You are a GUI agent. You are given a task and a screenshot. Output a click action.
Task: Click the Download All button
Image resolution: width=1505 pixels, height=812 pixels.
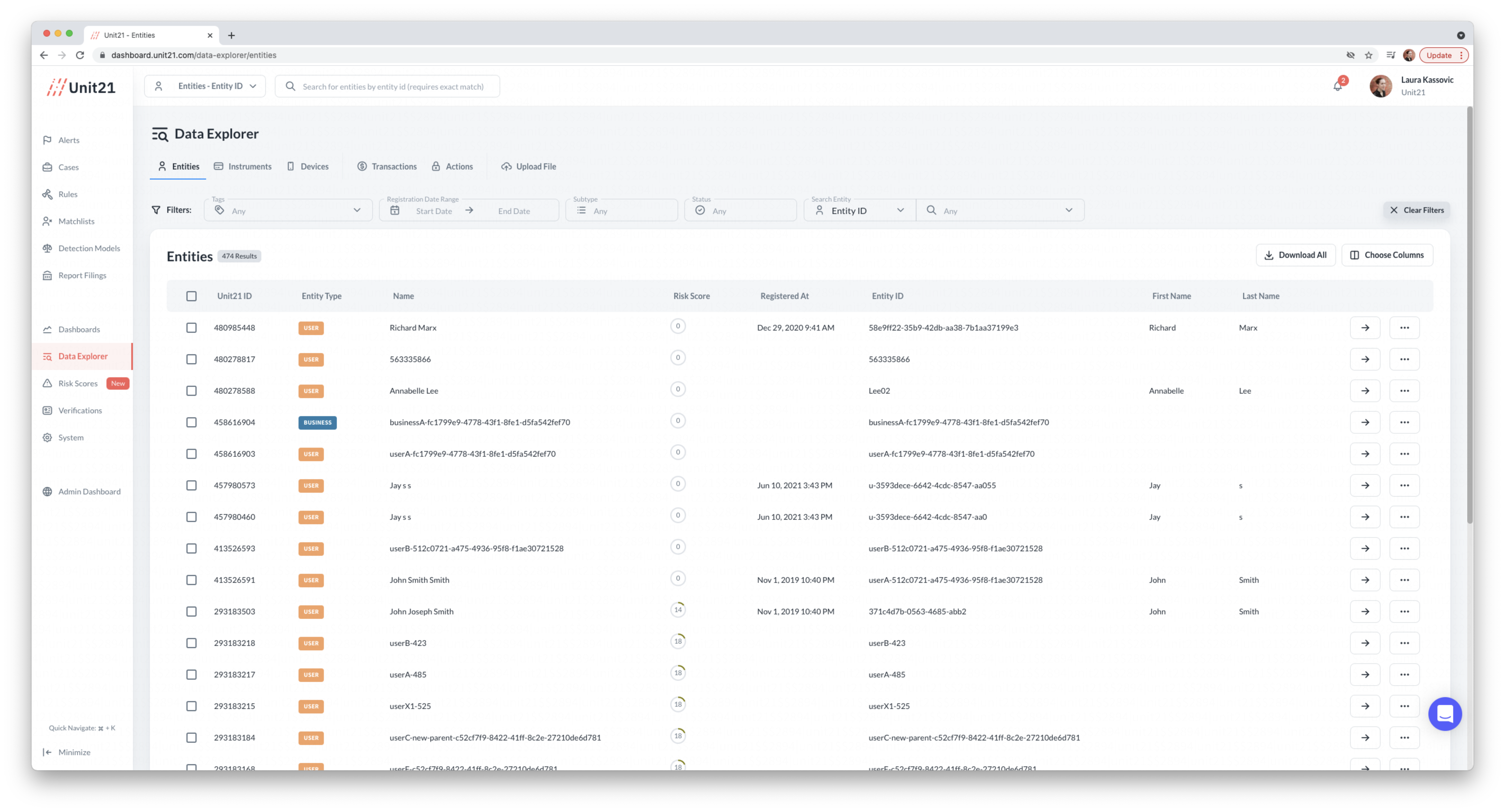point(1295,255)
